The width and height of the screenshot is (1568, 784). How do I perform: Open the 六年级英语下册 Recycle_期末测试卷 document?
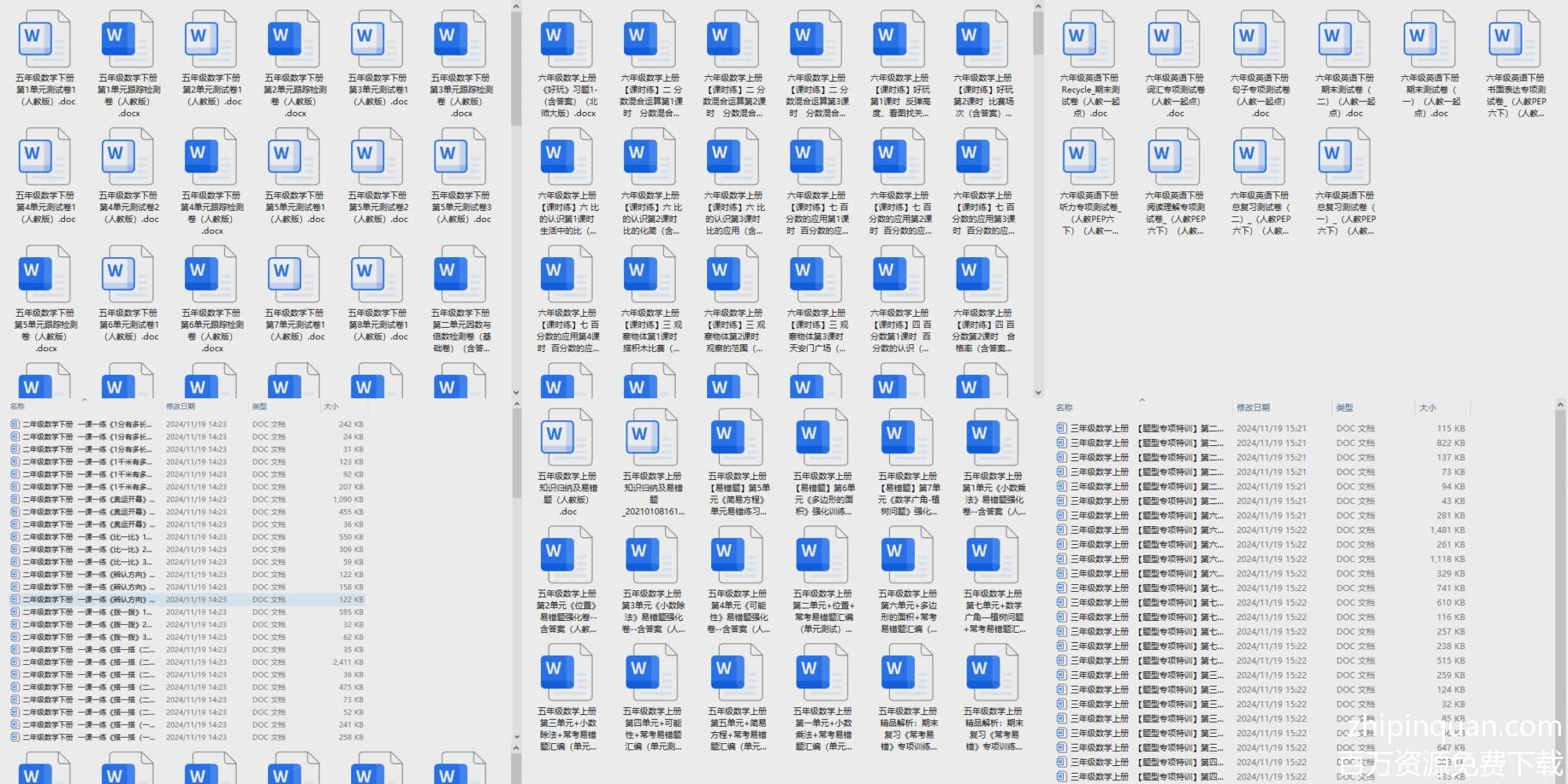click(1089, 39)
